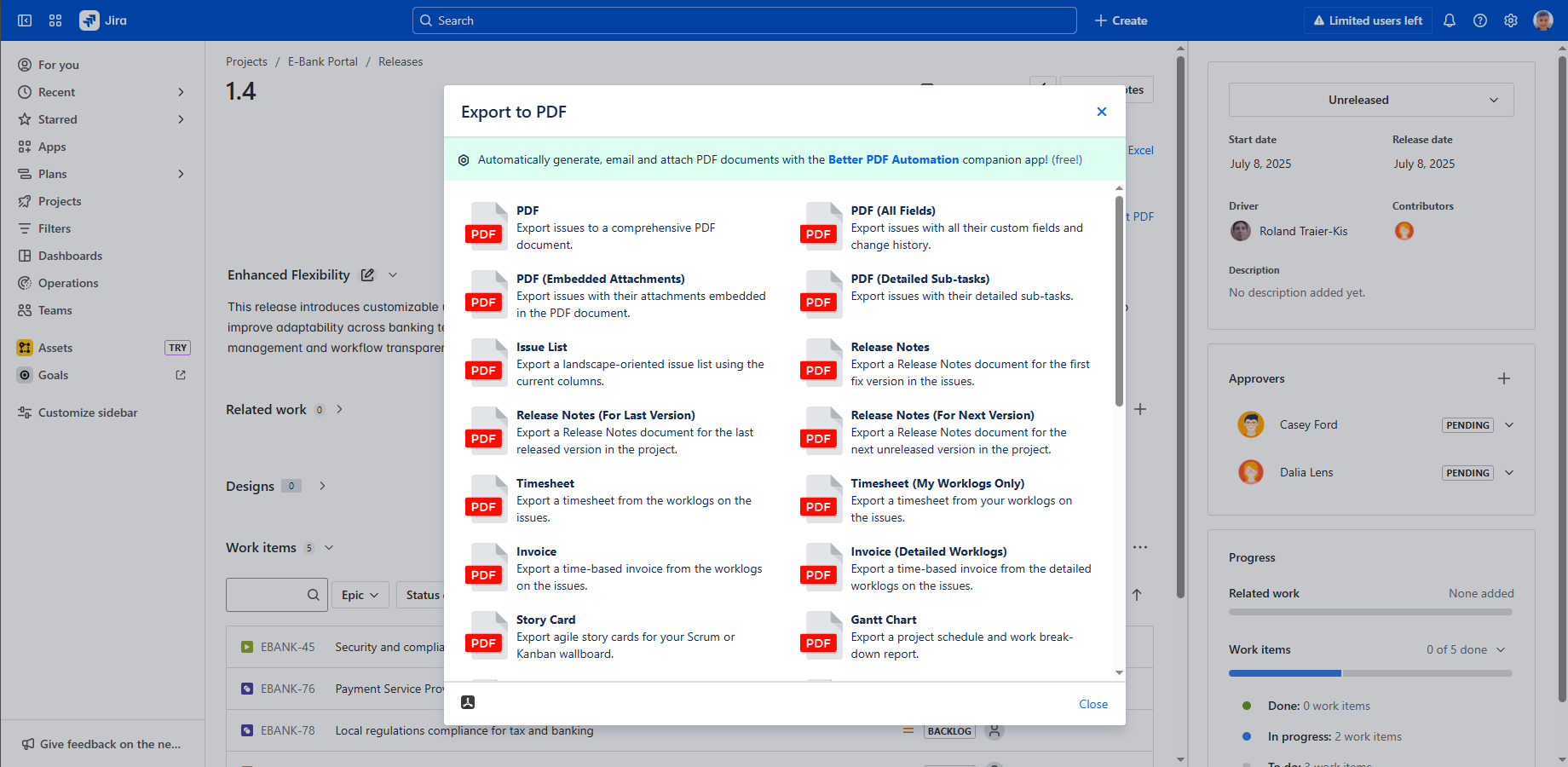Open the Epic filter dropdown

pyautogui.click(x=360, y=595)
